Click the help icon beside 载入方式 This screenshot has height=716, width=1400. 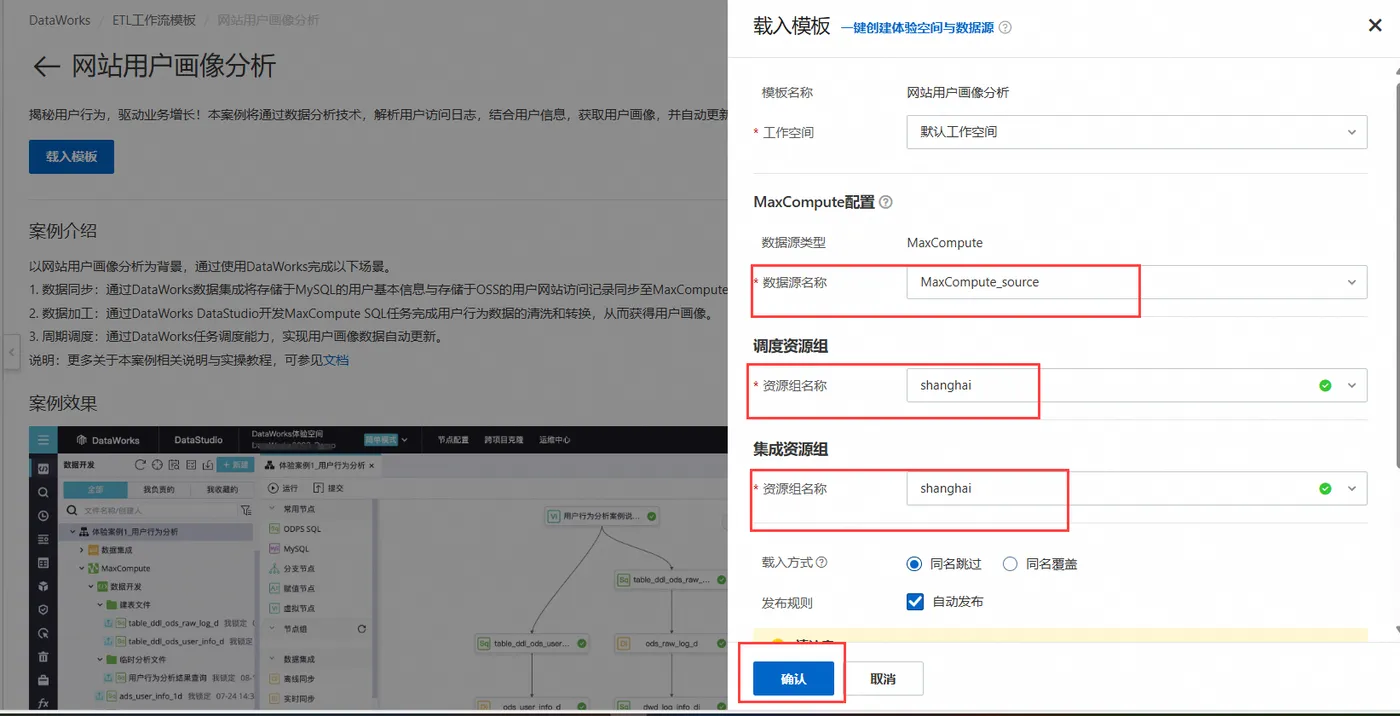(822, 563)
